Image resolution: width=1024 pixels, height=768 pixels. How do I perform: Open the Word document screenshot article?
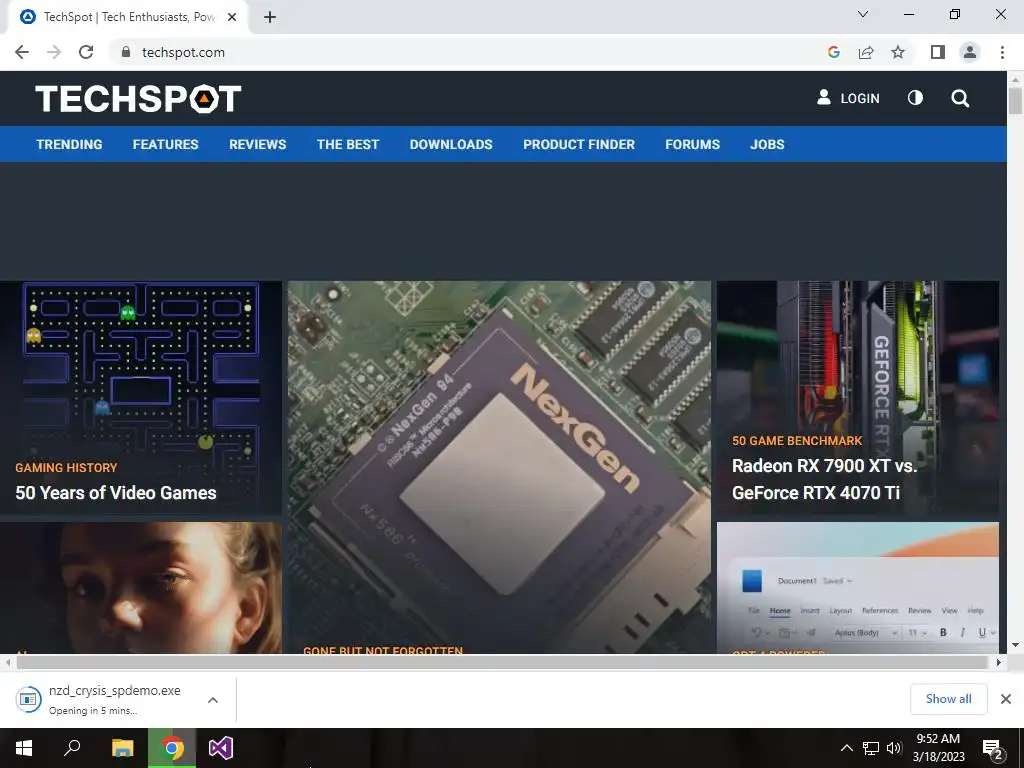857,587
